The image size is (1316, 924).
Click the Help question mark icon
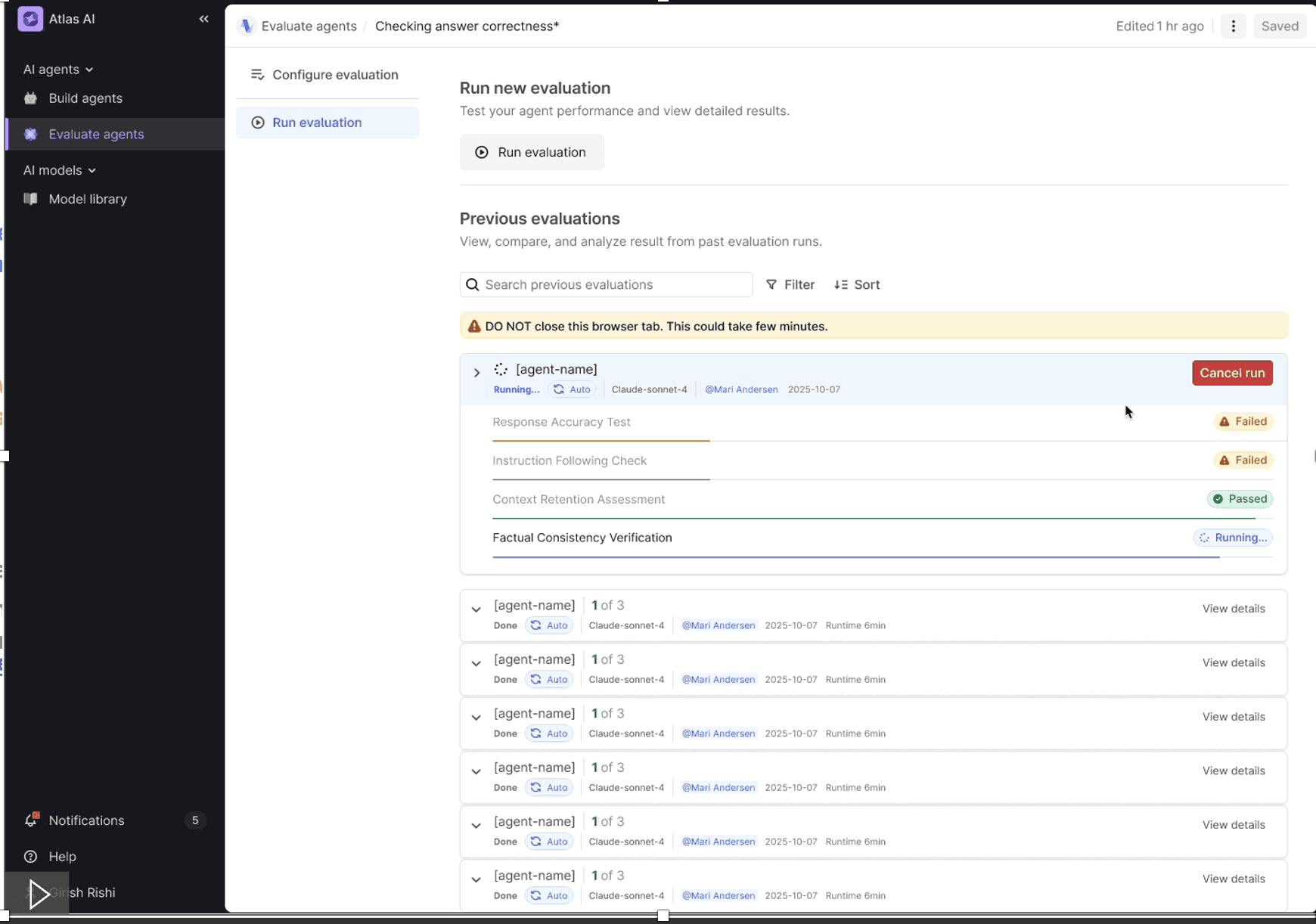click(x=31, y=857)
